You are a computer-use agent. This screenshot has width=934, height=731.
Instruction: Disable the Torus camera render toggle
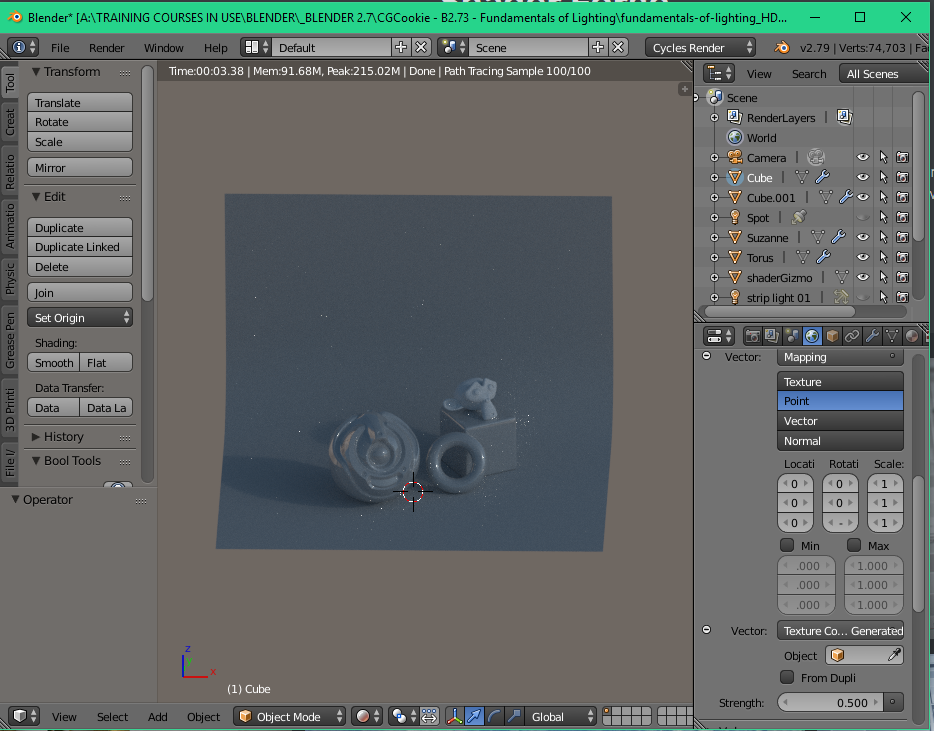[x=902, y=257]
